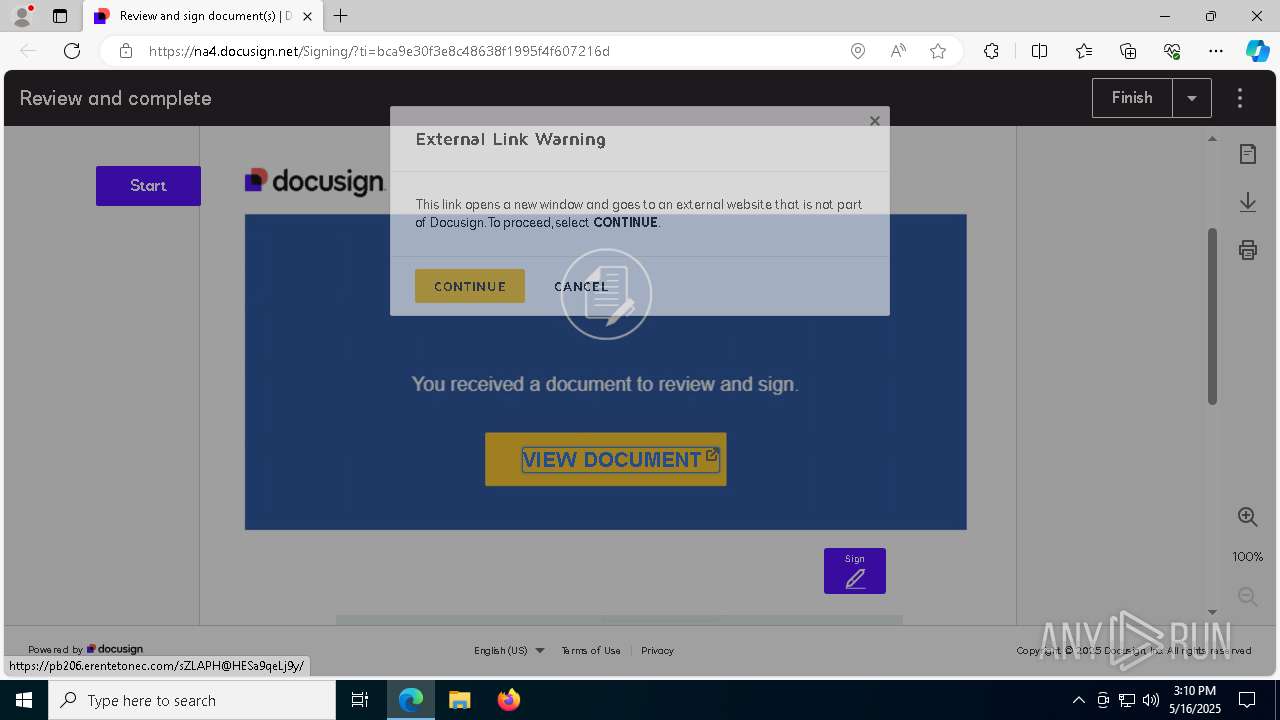
Task: Open the Windows Start menu
Action: pos(24,700)
